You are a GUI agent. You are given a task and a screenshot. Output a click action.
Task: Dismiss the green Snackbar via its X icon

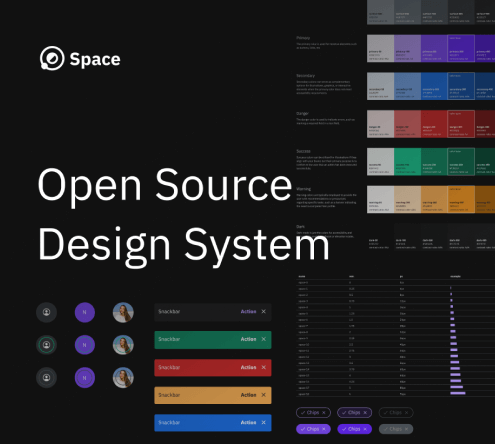(264, 339)
